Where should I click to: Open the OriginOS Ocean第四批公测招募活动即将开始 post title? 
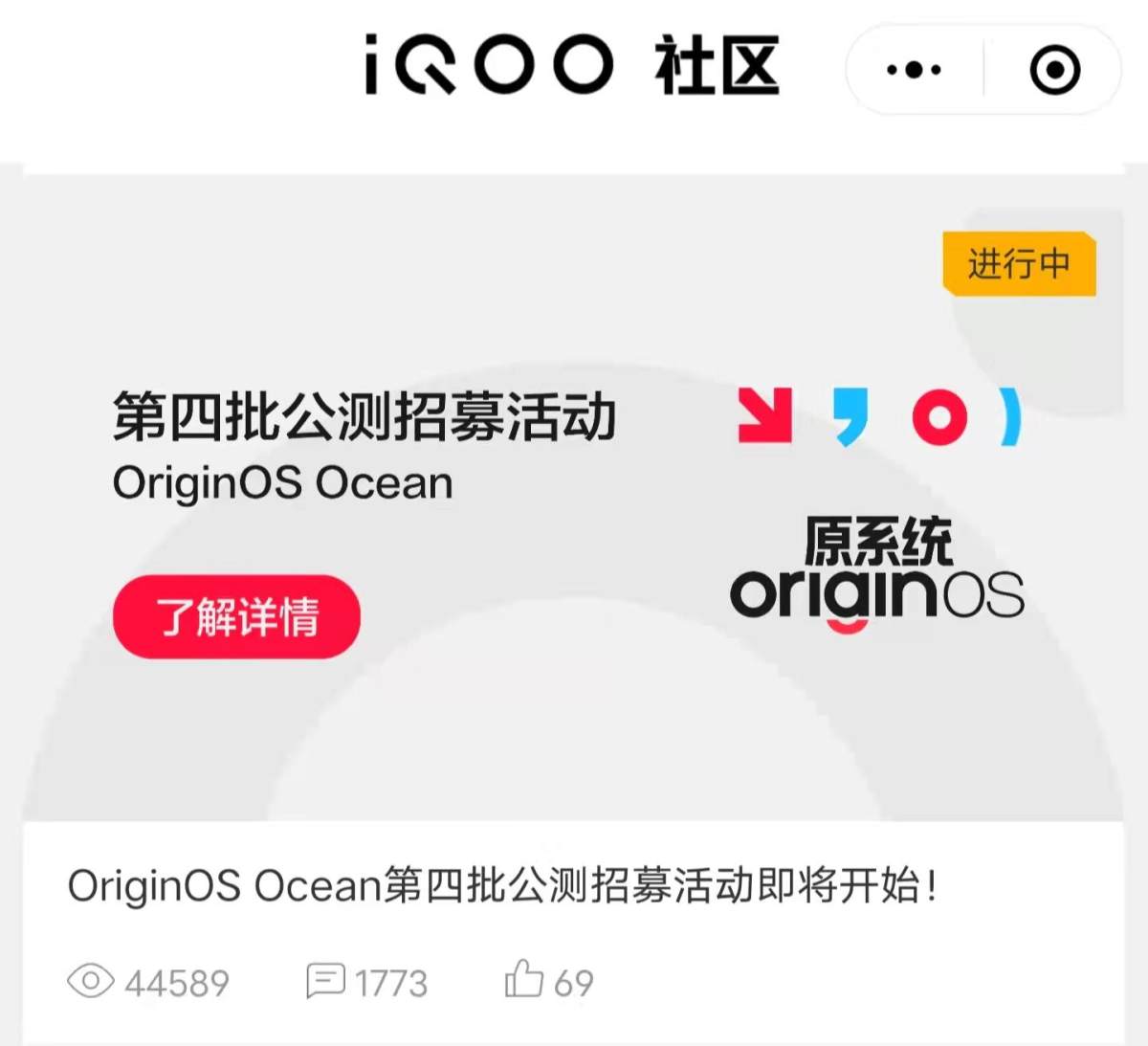tap(502, 885)
